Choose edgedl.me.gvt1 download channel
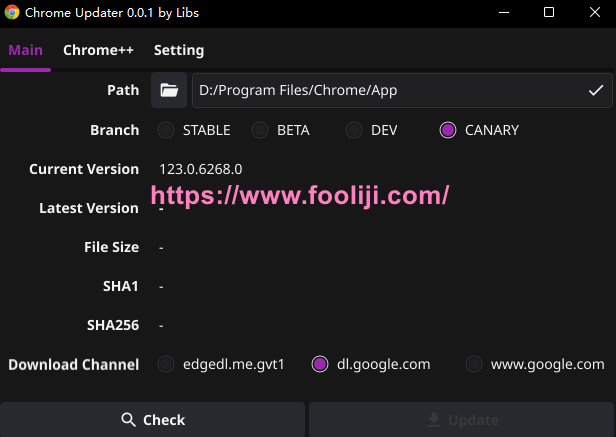This screenshot has height=437, width=616. pyautogui.click(x=166, y=364)
